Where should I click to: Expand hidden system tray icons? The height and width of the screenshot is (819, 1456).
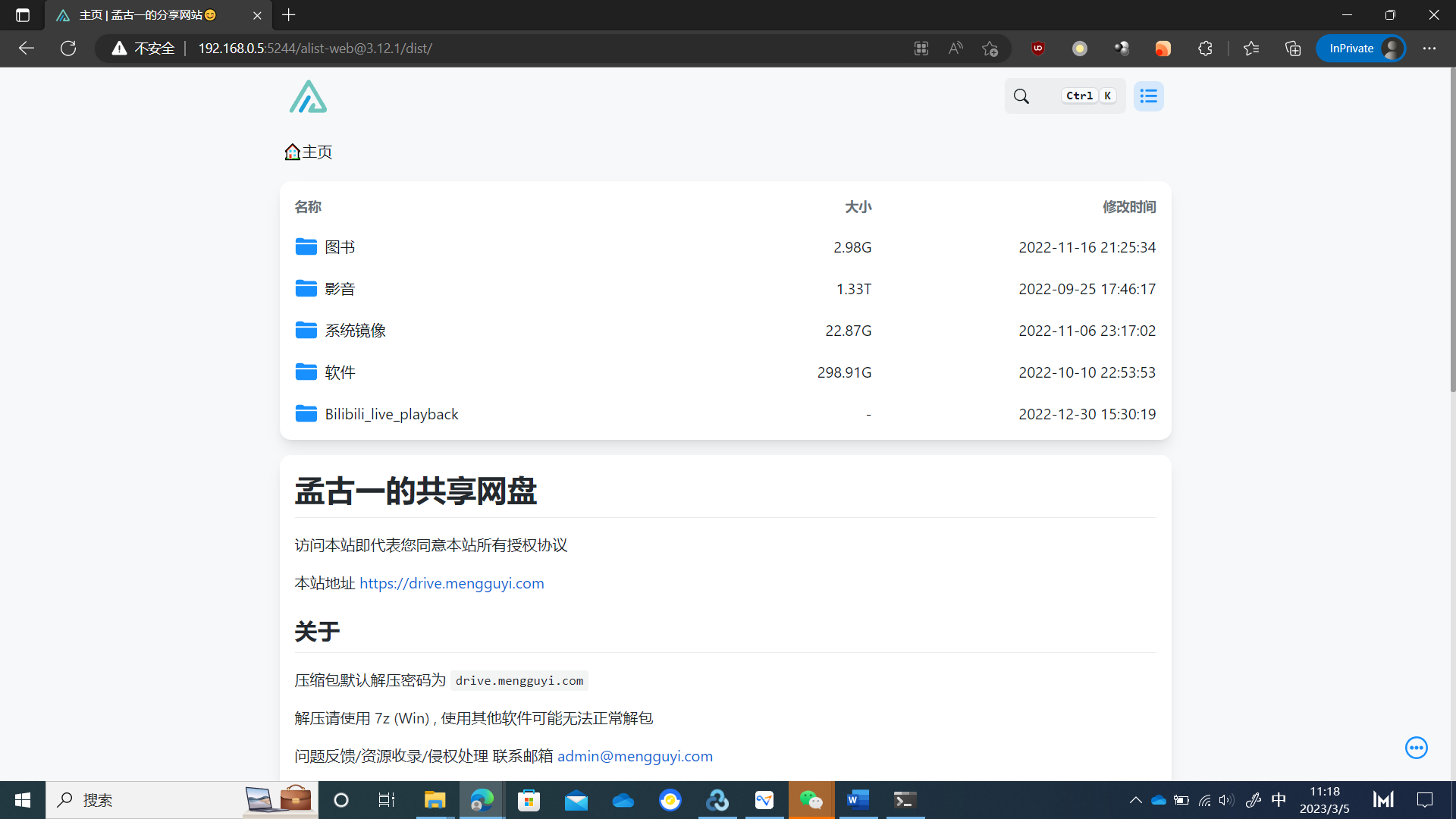coord(1135,800)
